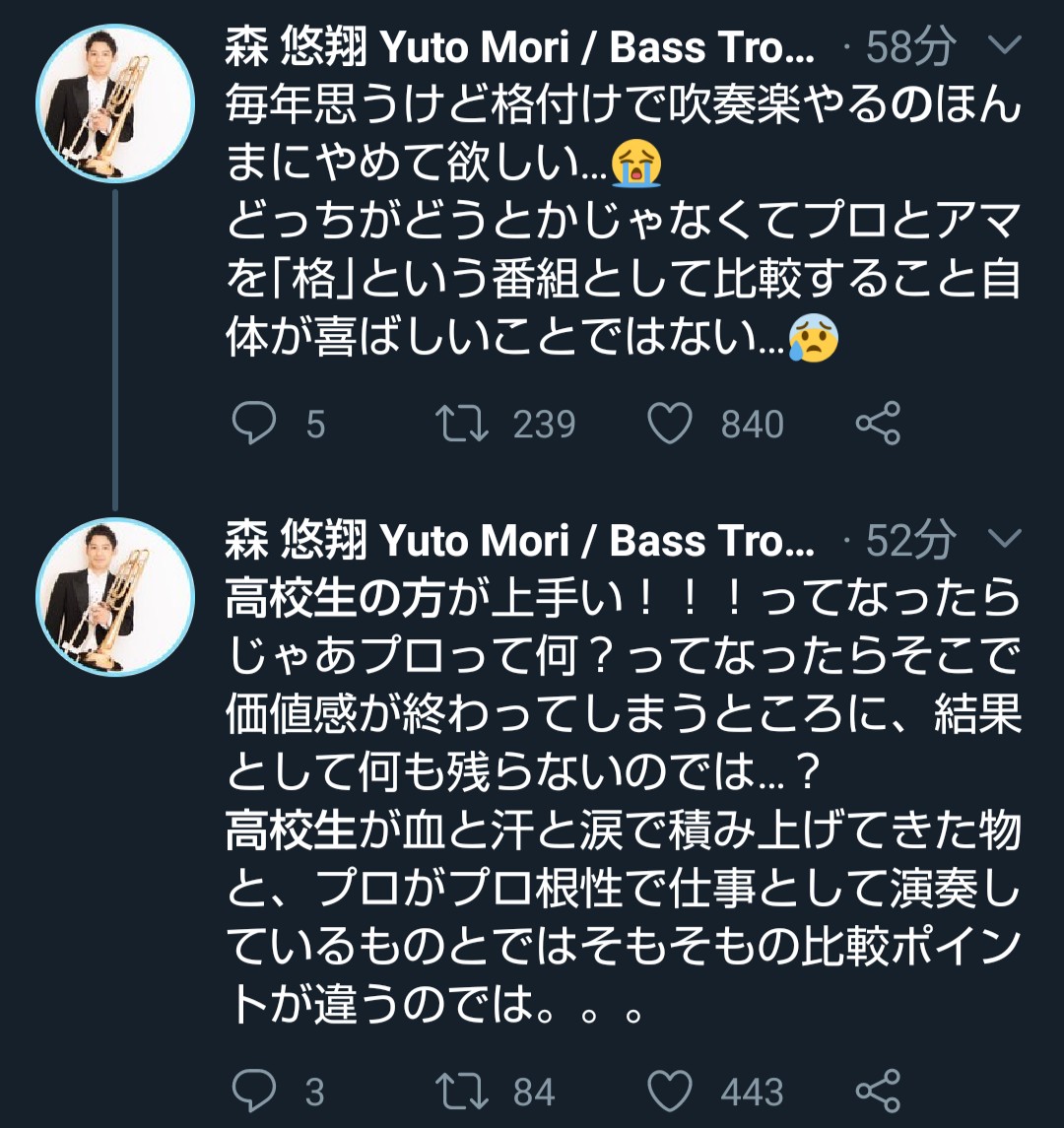
Task: Retweet the first tweet with 239 retweets
Action: tap(462, 423)
